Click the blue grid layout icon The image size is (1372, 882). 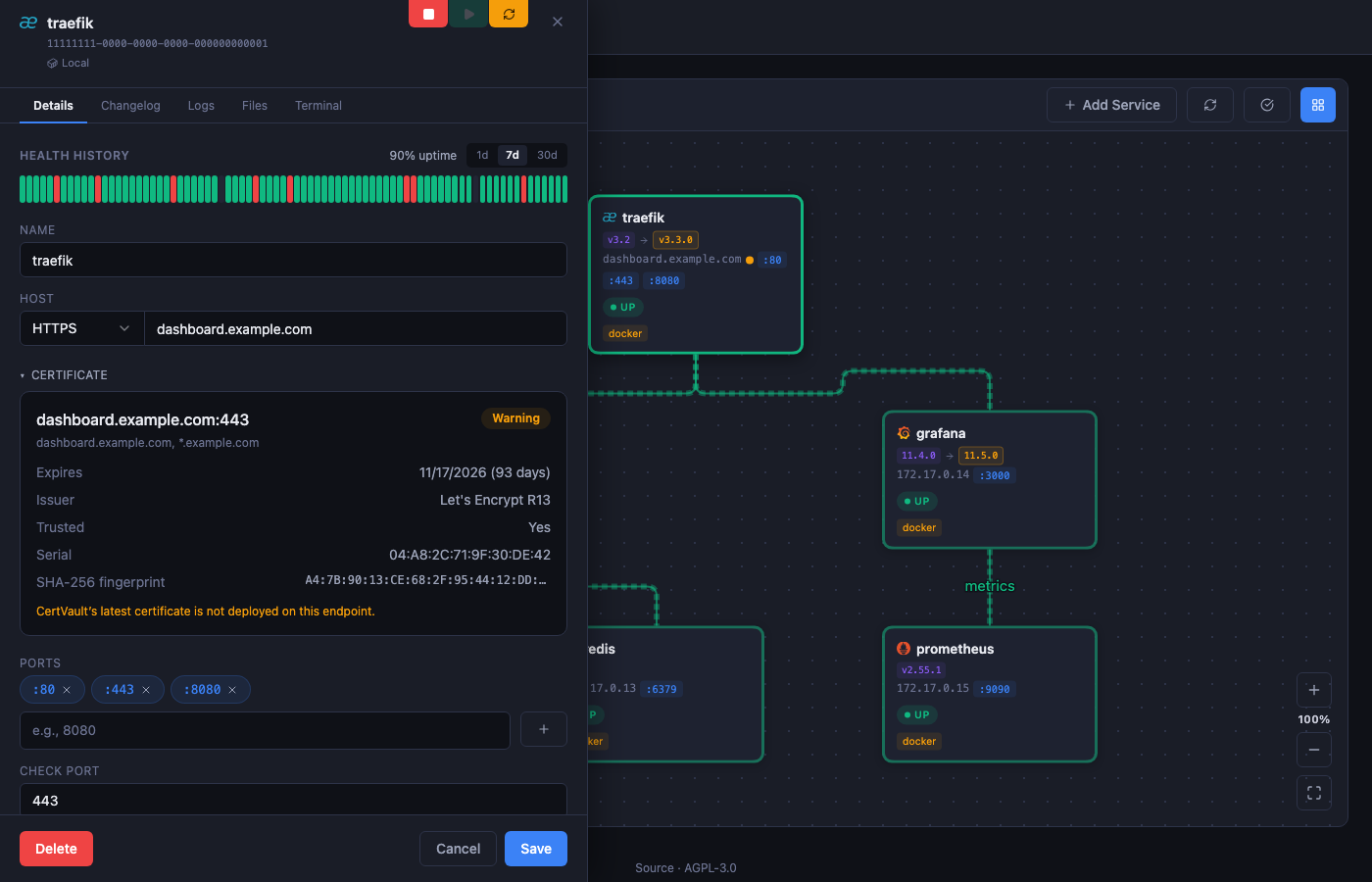[x=1318, y=105]
